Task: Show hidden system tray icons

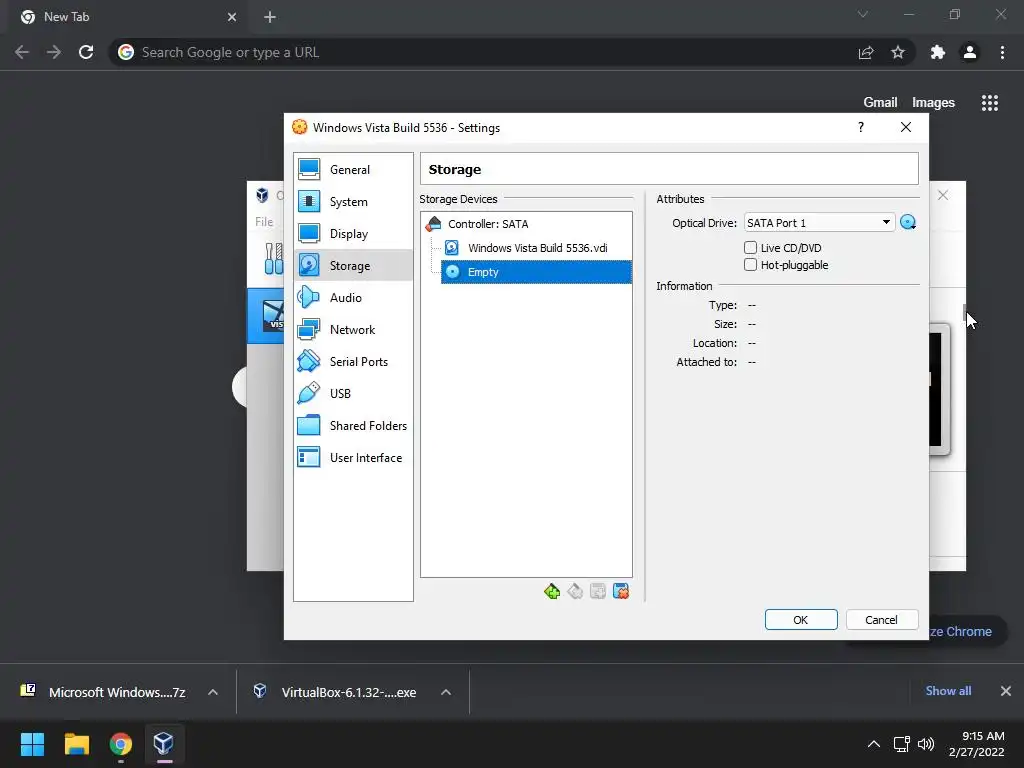Action: [x=874, y=744]
